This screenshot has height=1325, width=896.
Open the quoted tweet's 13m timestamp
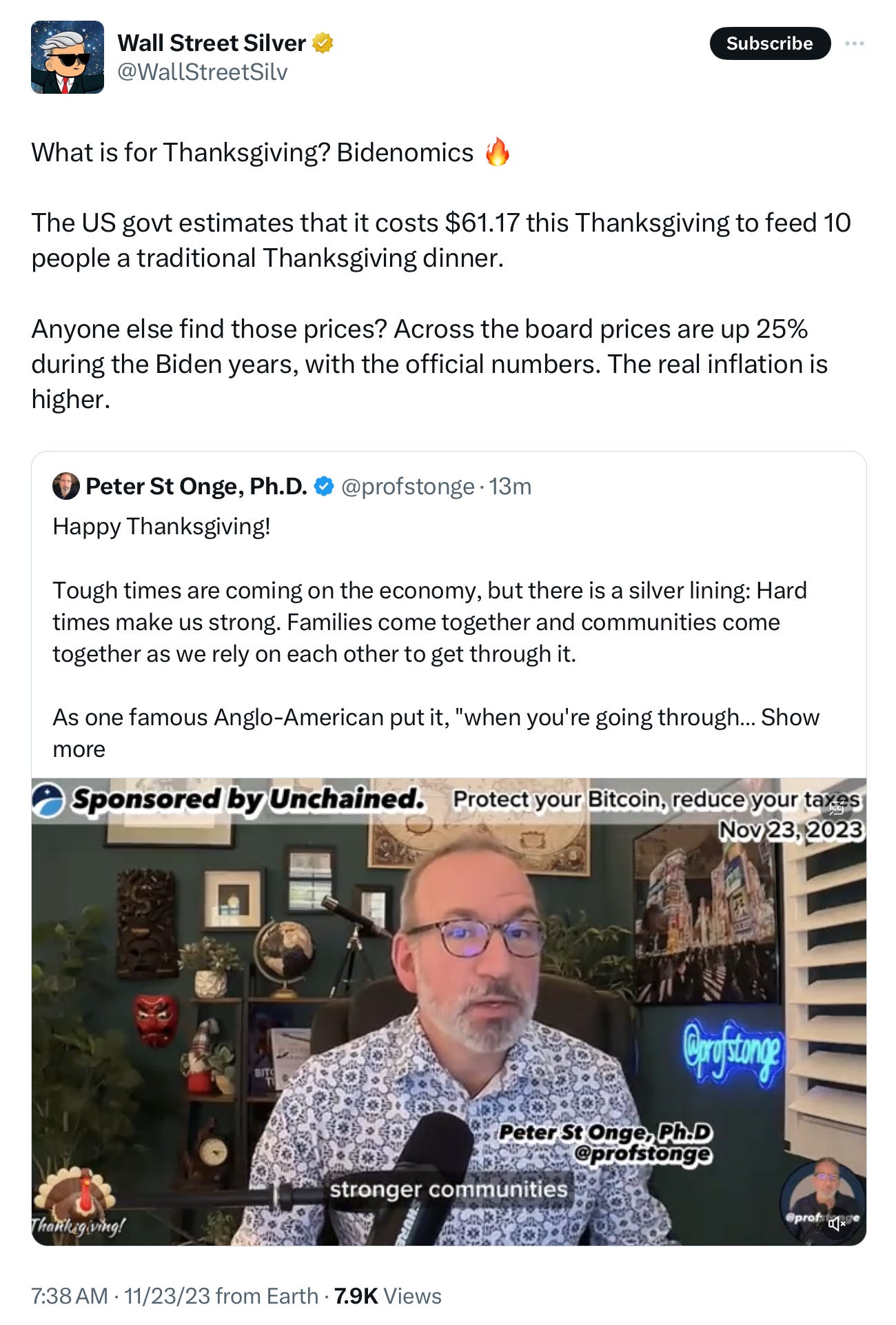(510, 486)
